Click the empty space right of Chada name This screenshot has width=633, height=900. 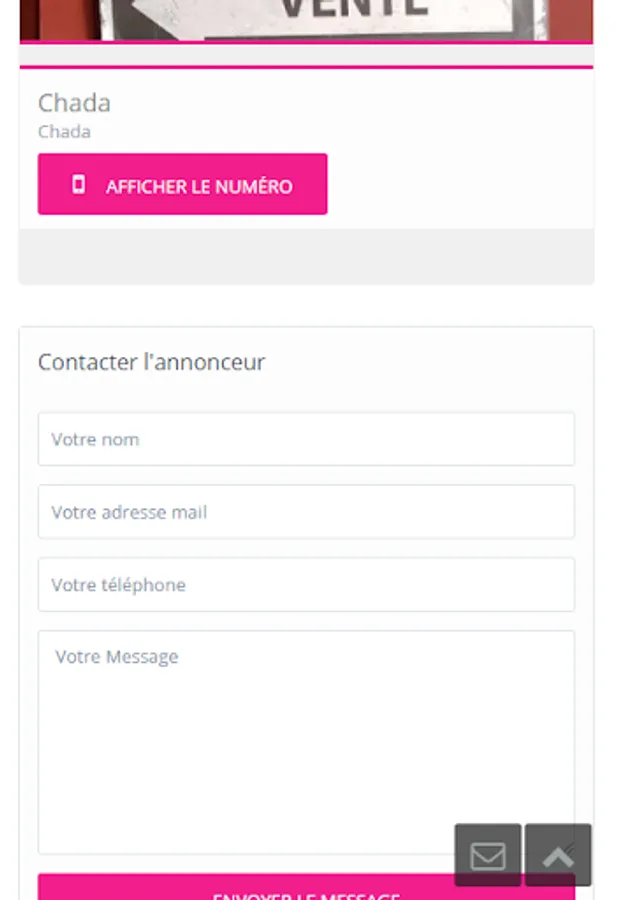click(350, 103)
